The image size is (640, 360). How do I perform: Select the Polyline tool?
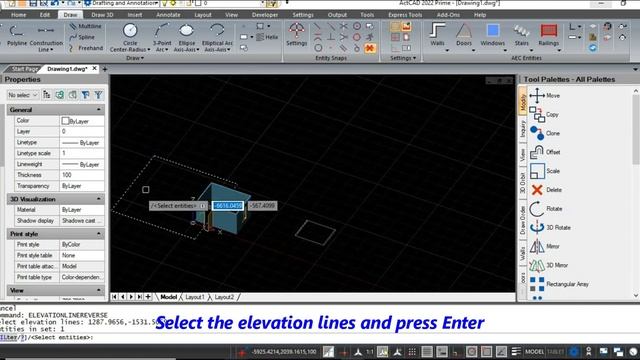tap(17, 36)
